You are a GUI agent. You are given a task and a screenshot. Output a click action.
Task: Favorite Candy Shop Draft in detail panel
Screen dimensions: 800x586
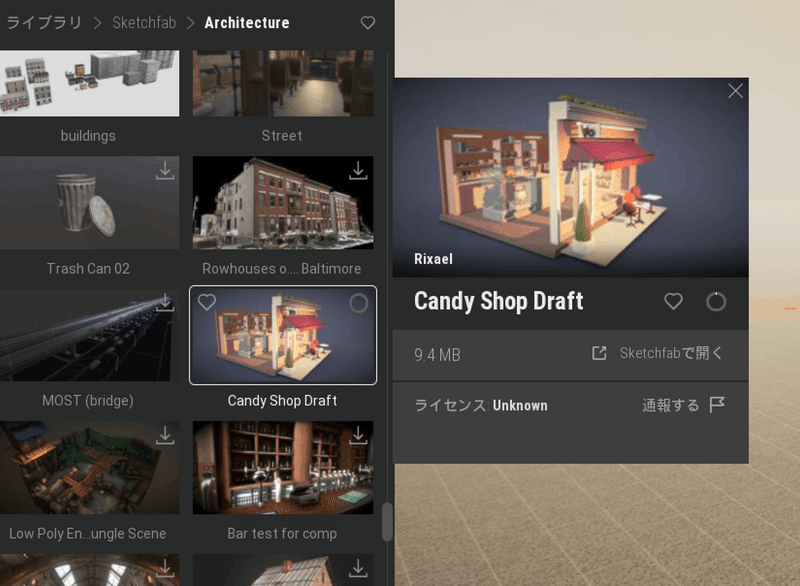673,301
